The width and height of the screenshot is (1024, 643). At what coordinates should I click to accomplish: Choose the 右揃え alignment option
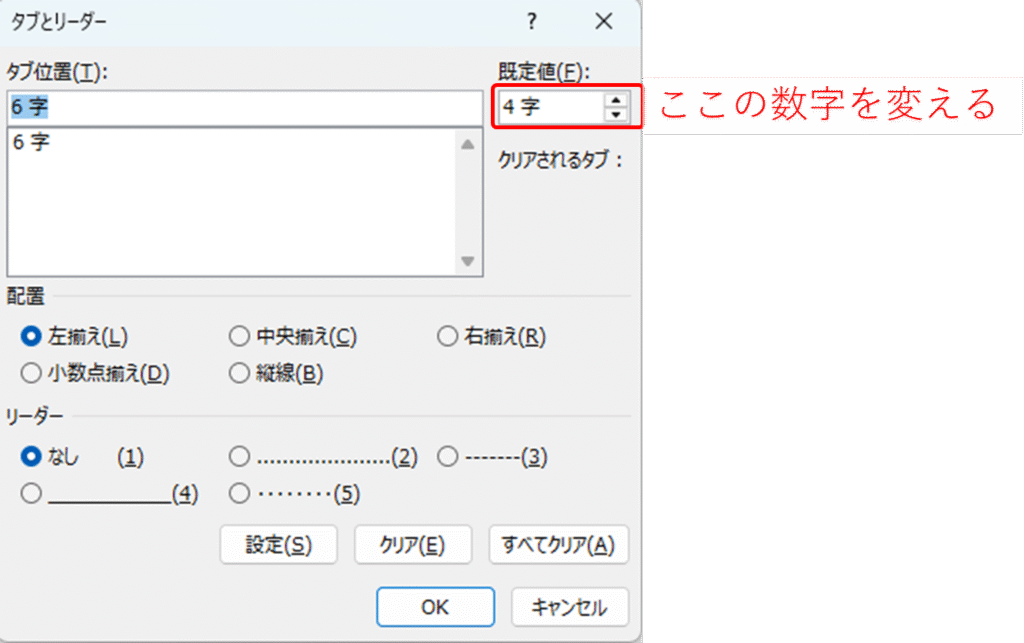447,337
